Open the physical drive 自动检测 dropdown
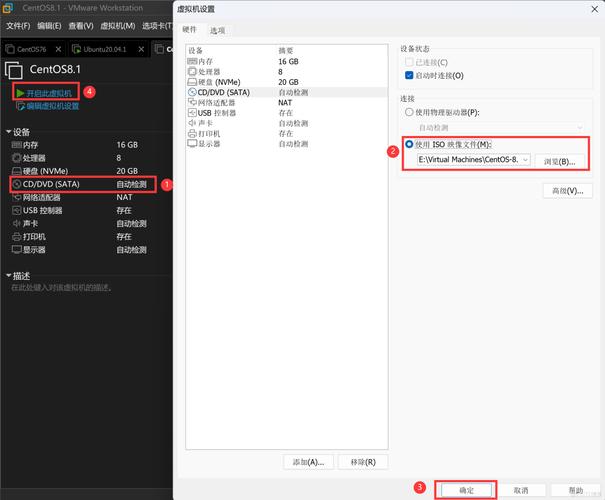This screenshot has height=500, width=605. [580, 127]
